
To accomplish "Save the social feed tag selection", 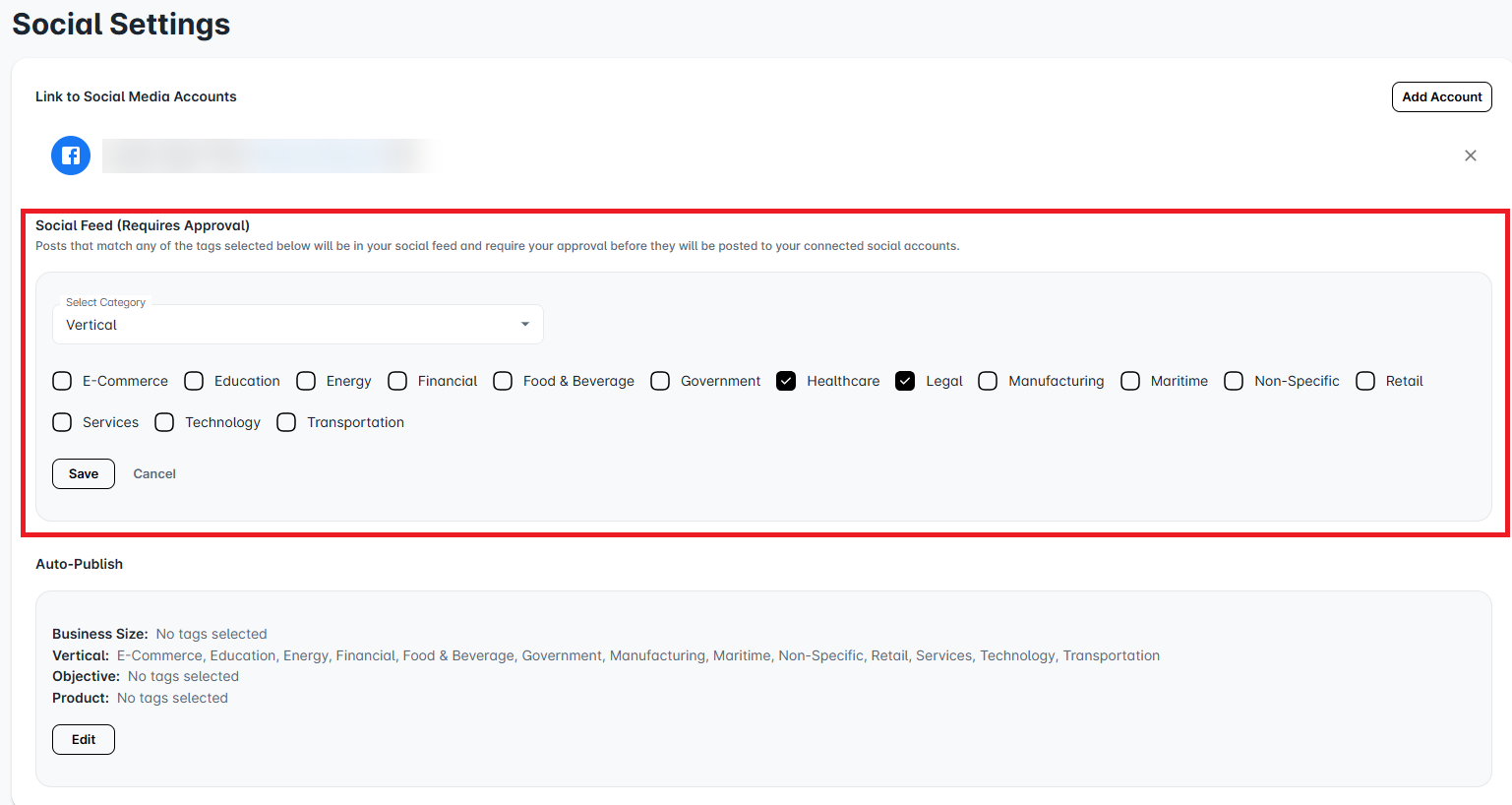I will [x=84, y=473].
